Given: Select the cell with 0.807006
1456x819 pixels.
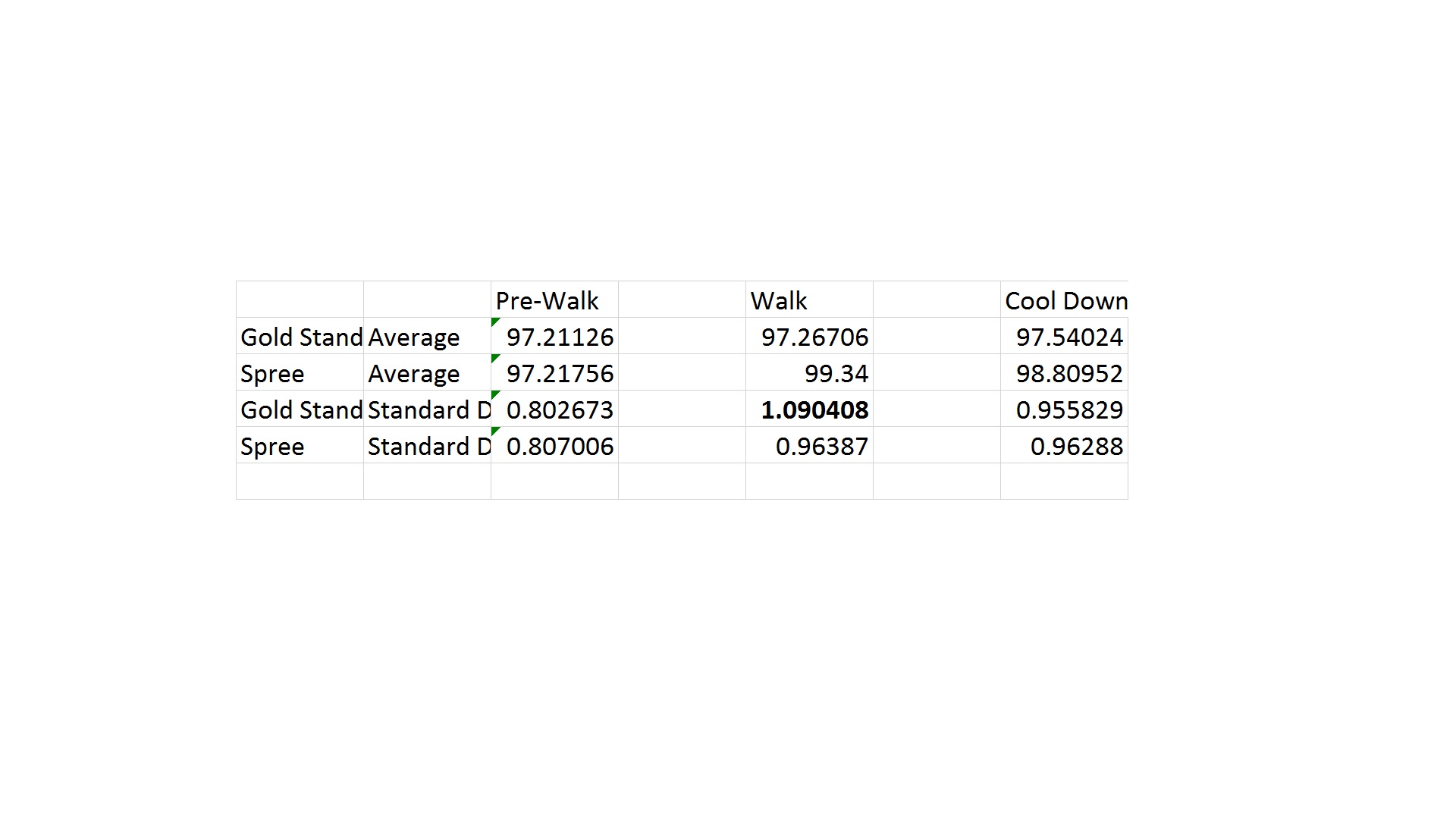Looking at the screenshot, I should click(x=554, y=446).
